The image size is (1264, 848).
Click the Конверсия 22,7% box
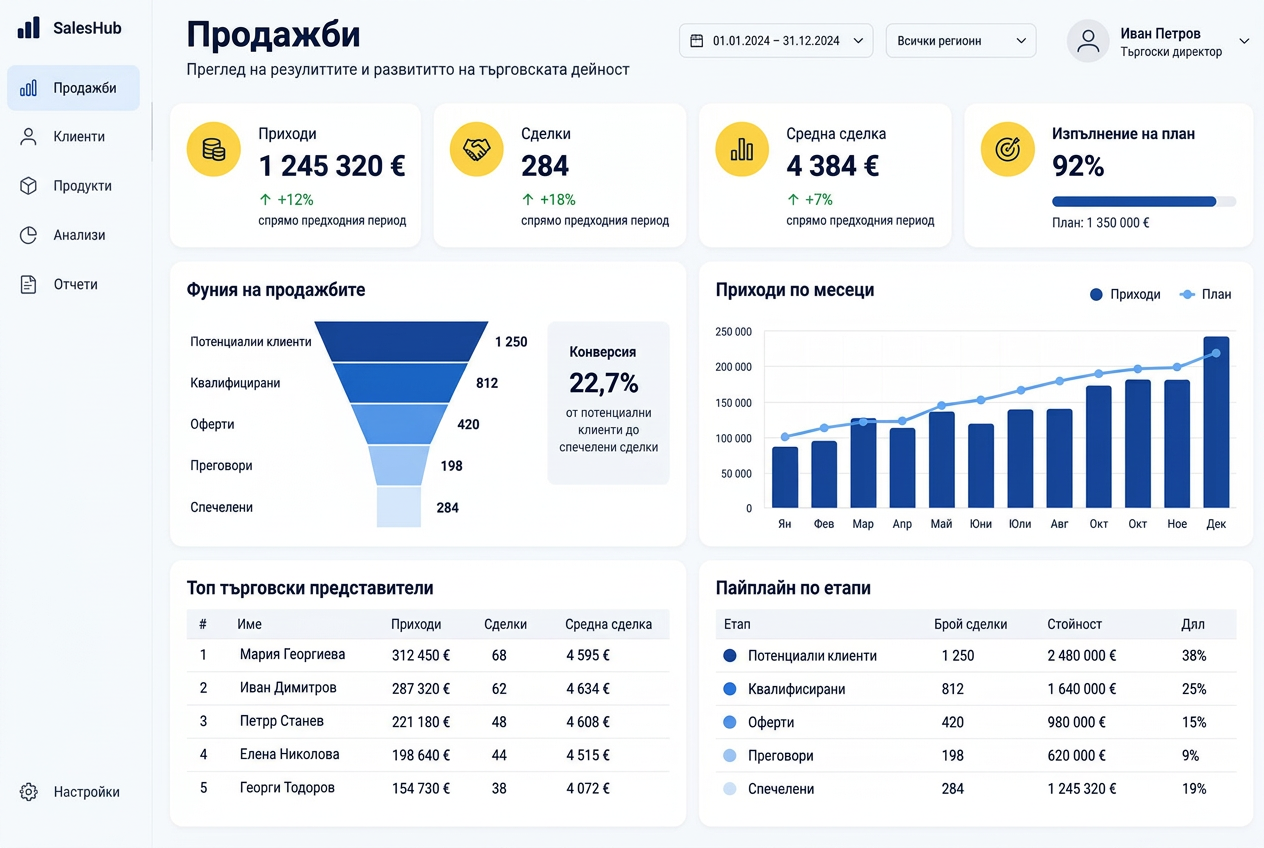[608, 403]
